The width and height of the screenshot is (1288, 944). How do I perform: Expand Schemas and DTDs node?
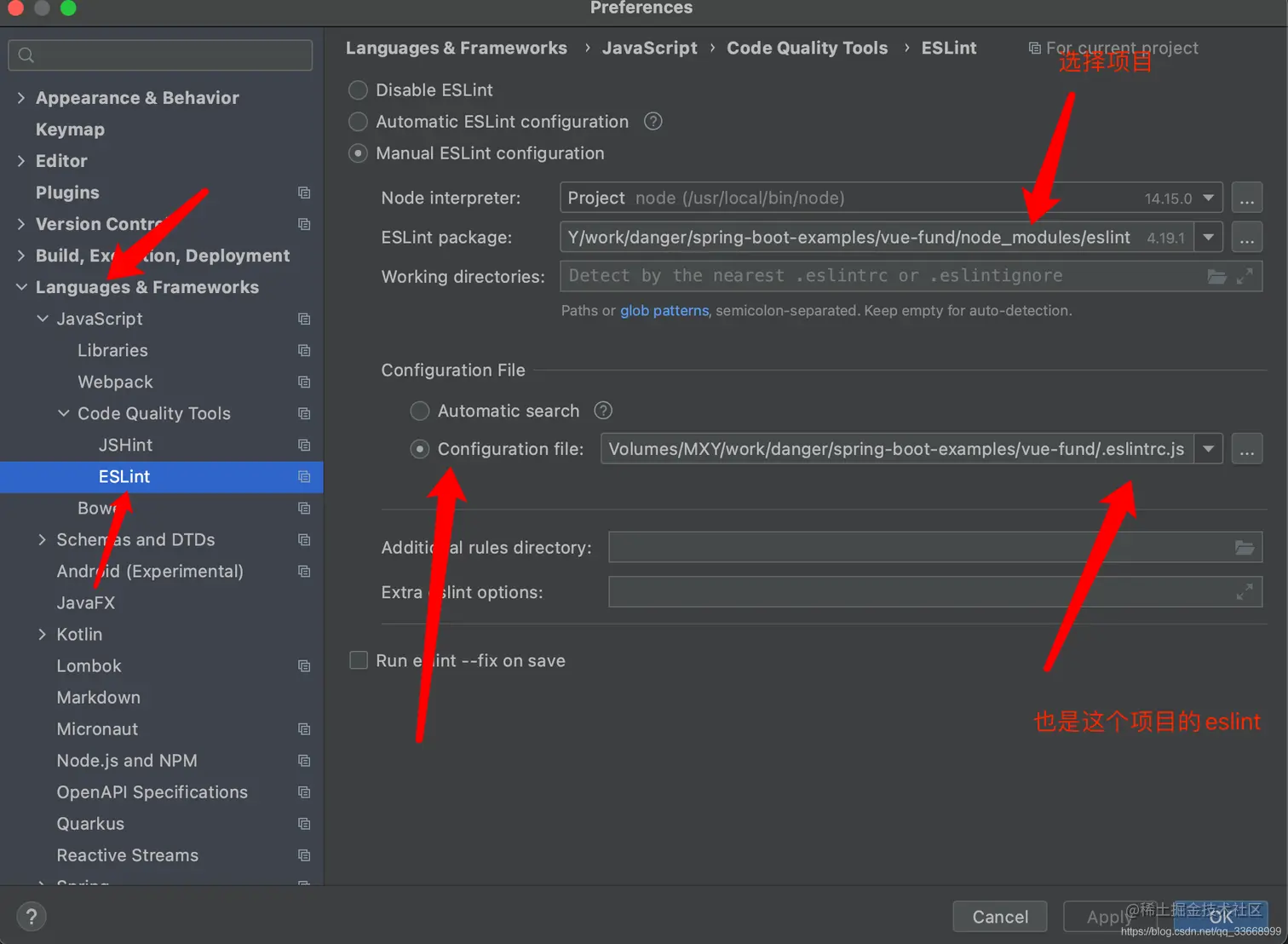coord(43,539)
